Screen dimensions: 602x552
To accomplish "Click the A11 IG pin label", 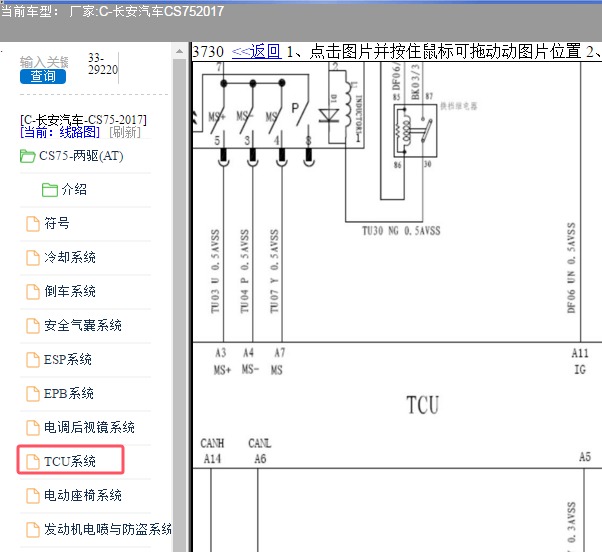I will [580, 361].
